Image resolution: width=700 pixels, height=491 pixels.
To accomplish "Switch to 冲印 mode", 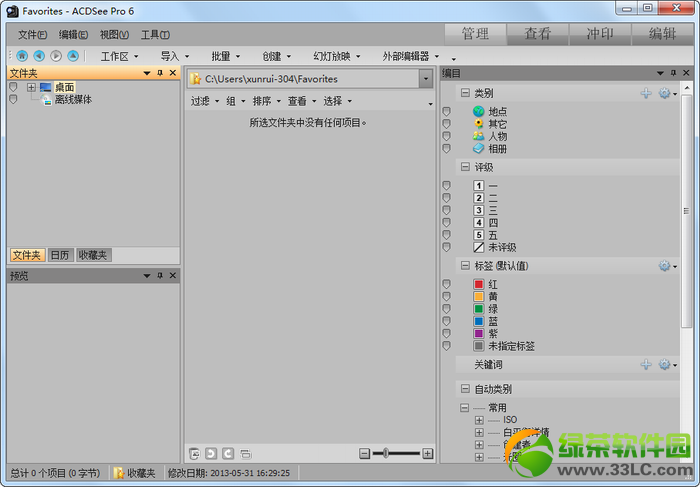I will pyautogui.click(x=600, y=34).
